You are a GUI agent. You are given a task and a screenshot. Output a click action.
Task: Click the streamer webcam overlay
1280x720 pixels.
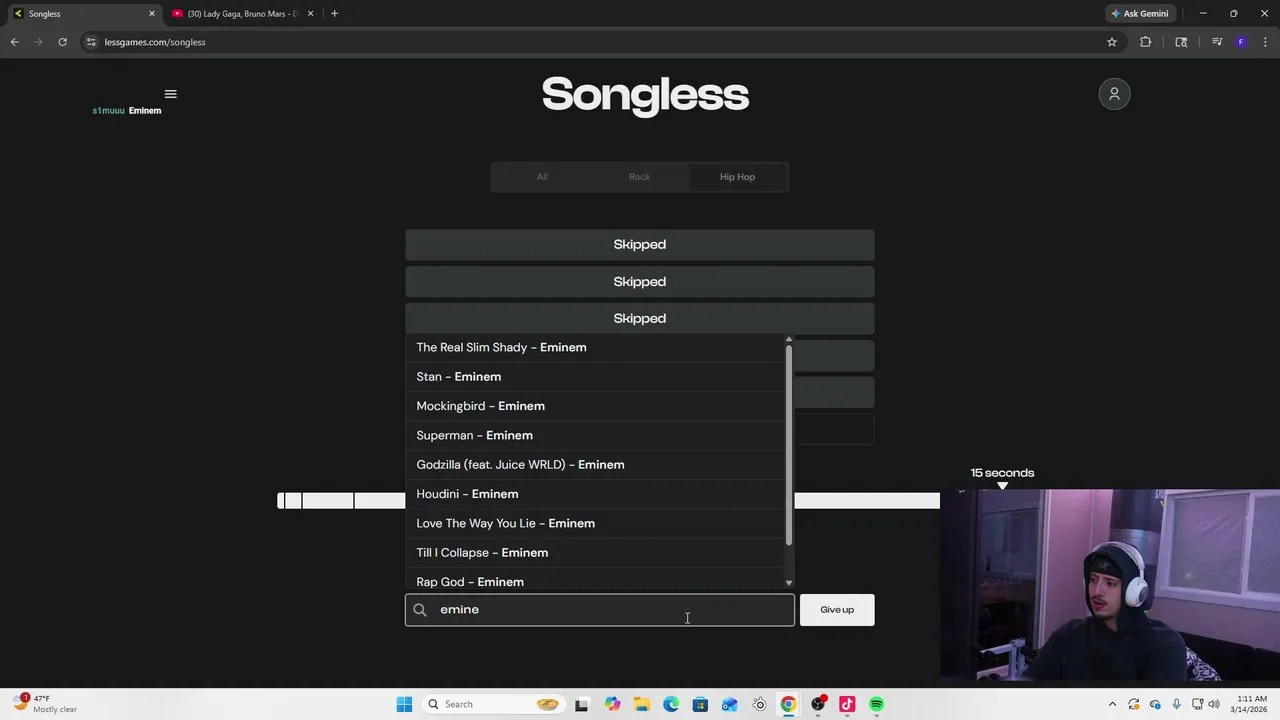1110,585
